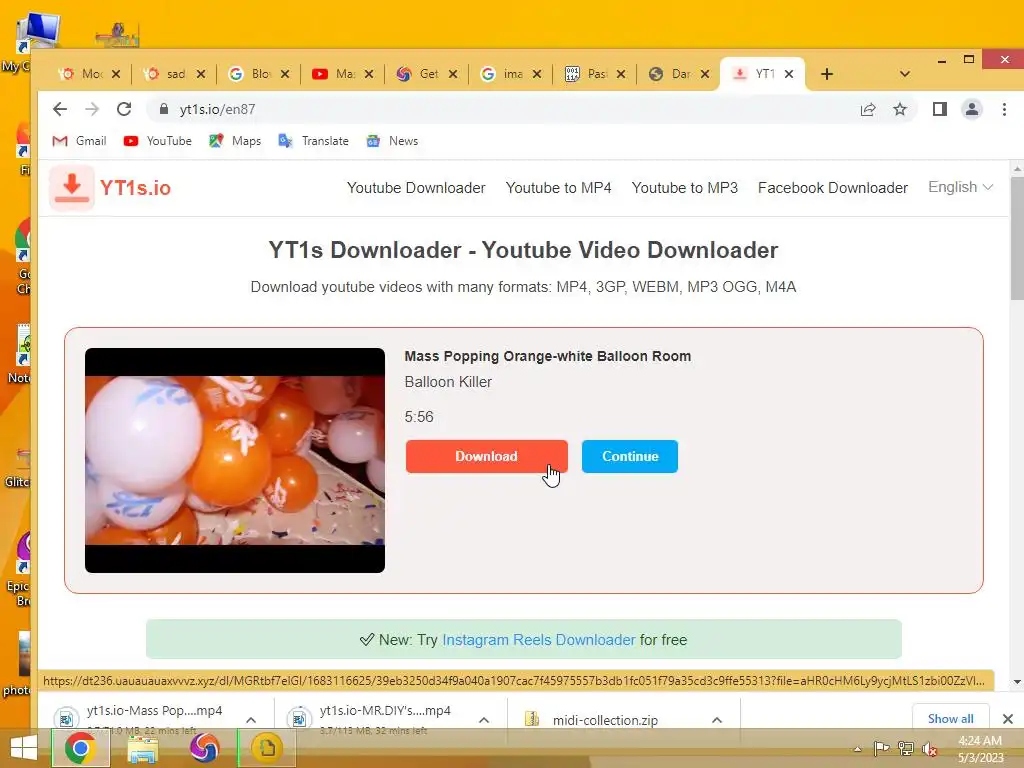Open File Explorer from taskbar

coord(142,748)
